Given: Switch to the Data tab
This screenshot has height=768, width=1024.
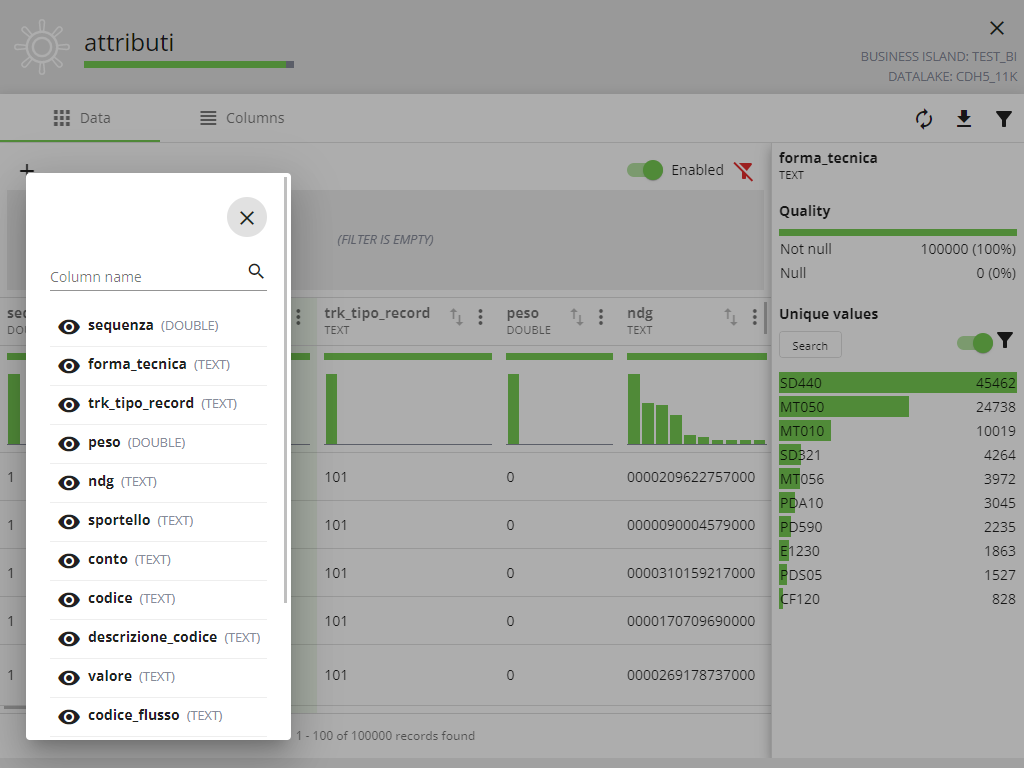Looking at the screenshot, I should [81, 118].
